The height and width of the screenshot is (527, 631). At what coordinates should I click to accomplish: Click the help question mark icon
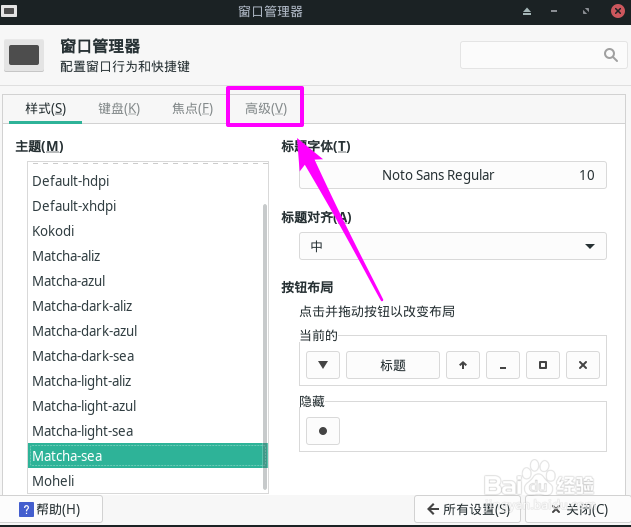(26, 509)
